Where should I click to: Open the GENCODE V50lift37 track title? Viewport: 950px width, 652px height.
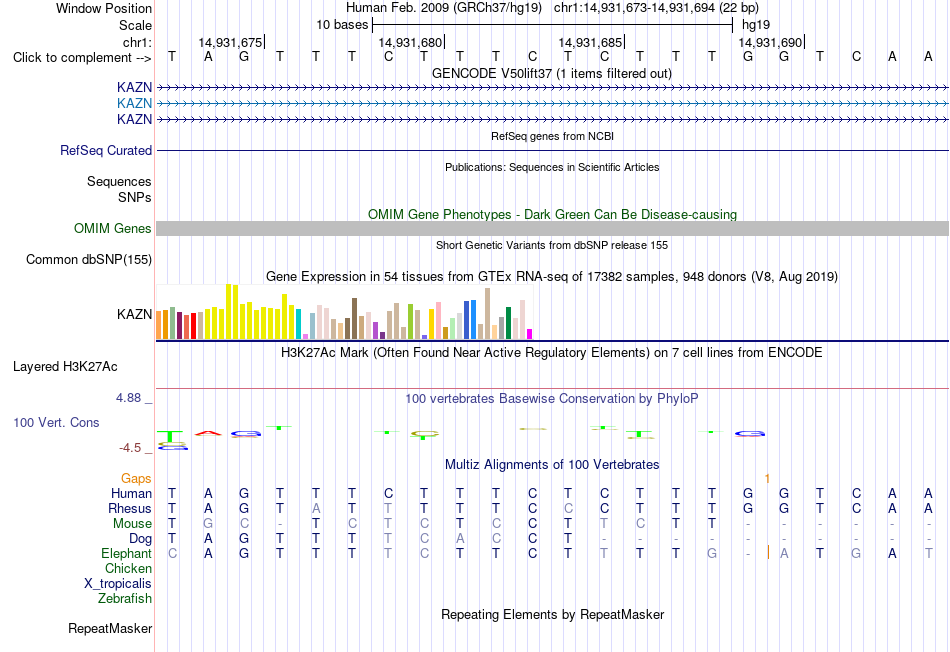551,73
